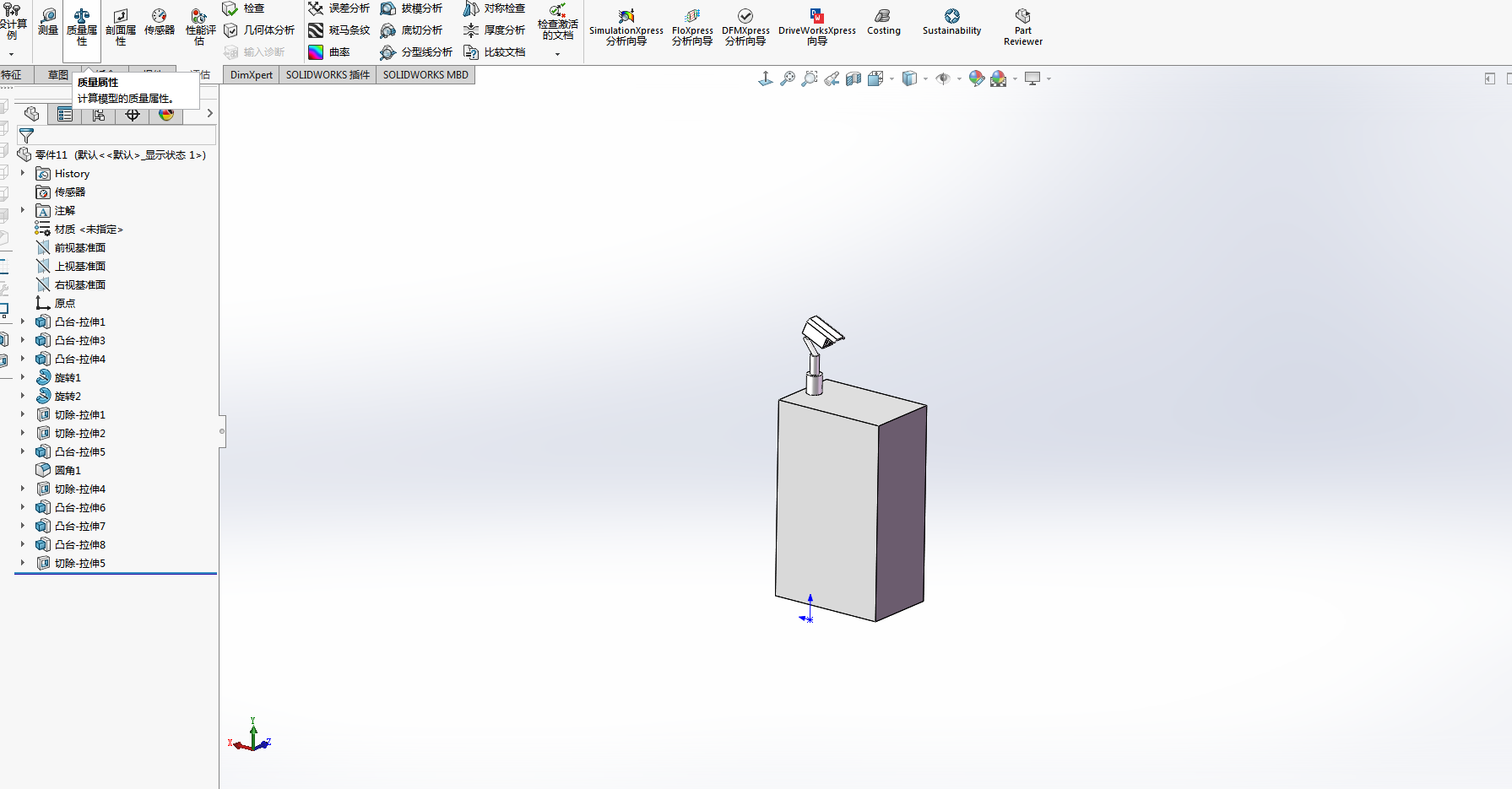The width and height of the screenshot is (1512, 789).
Task: Click the 几何体分析 (Geometry Analysis) button
Action: [260, 30]
